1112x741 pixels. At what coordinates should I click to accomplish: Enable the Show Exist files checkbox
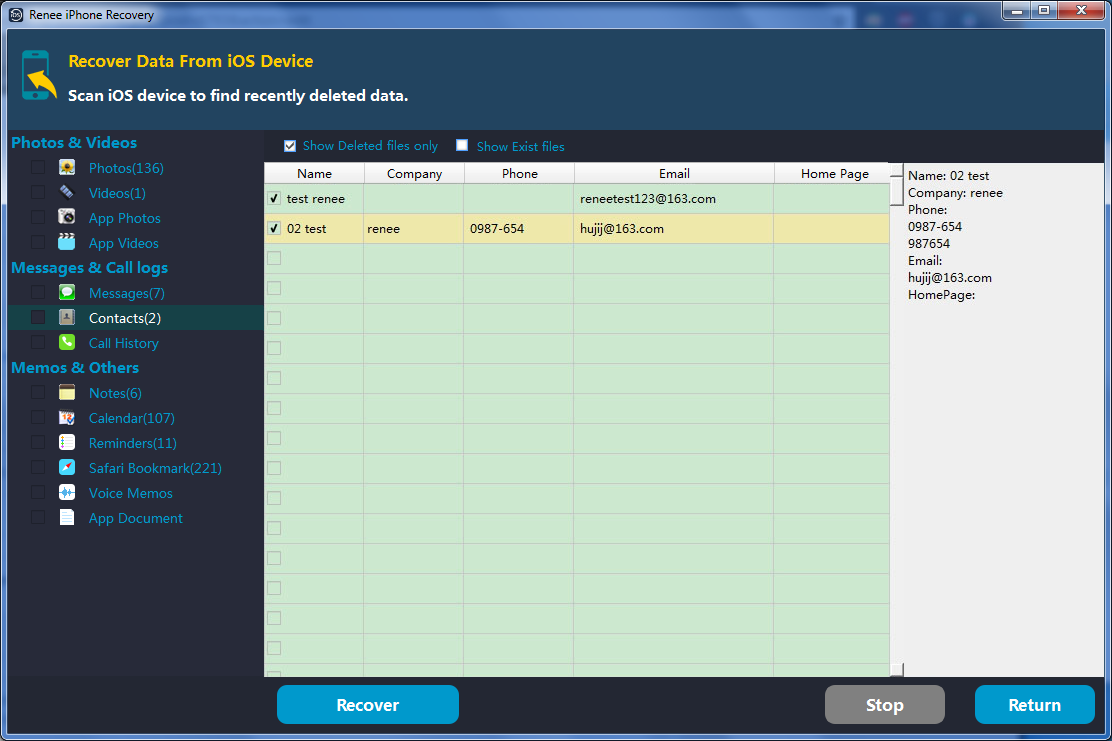coord(462,146)
